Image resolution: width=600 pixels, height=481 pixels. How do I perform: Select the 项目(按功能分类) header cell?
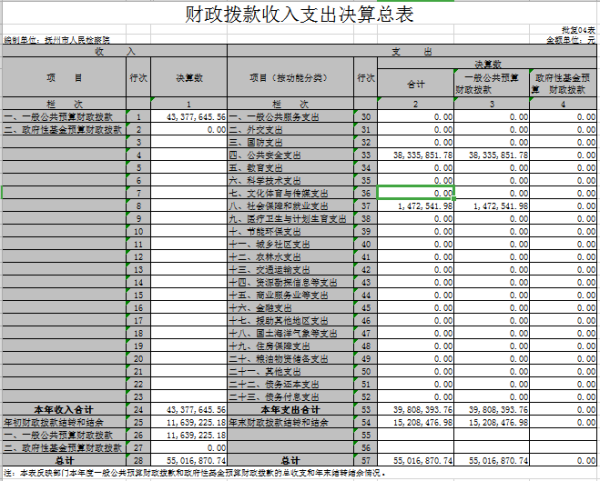pos(290,78)
